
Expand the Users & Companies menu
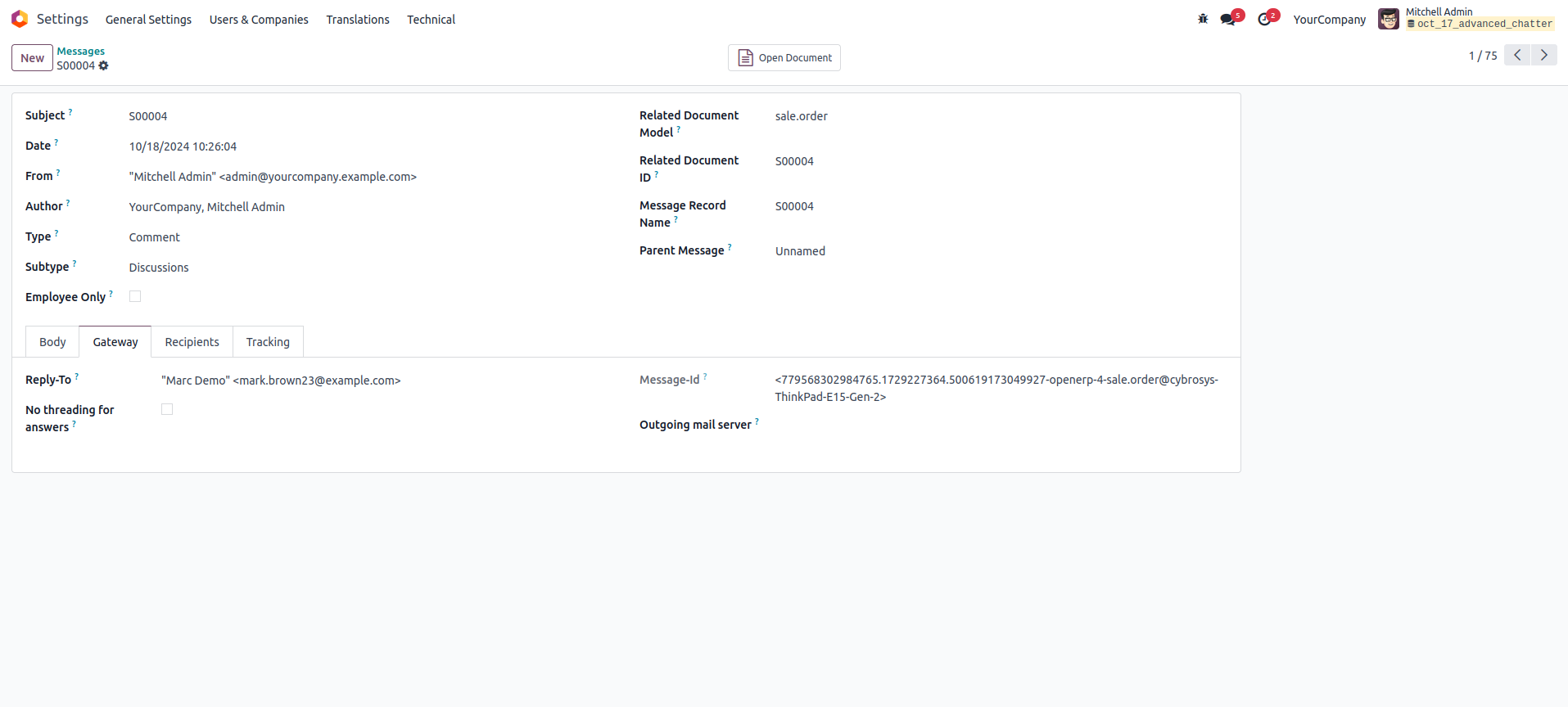tap(259, 20)
